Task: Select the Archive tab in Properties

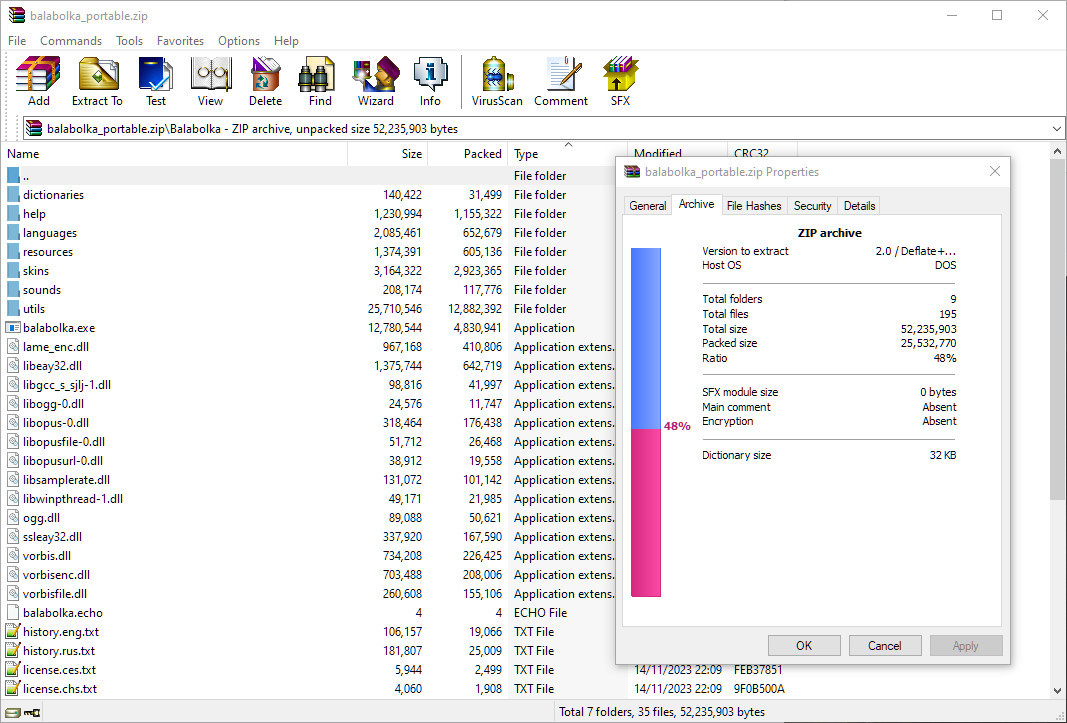Action: 696,204
